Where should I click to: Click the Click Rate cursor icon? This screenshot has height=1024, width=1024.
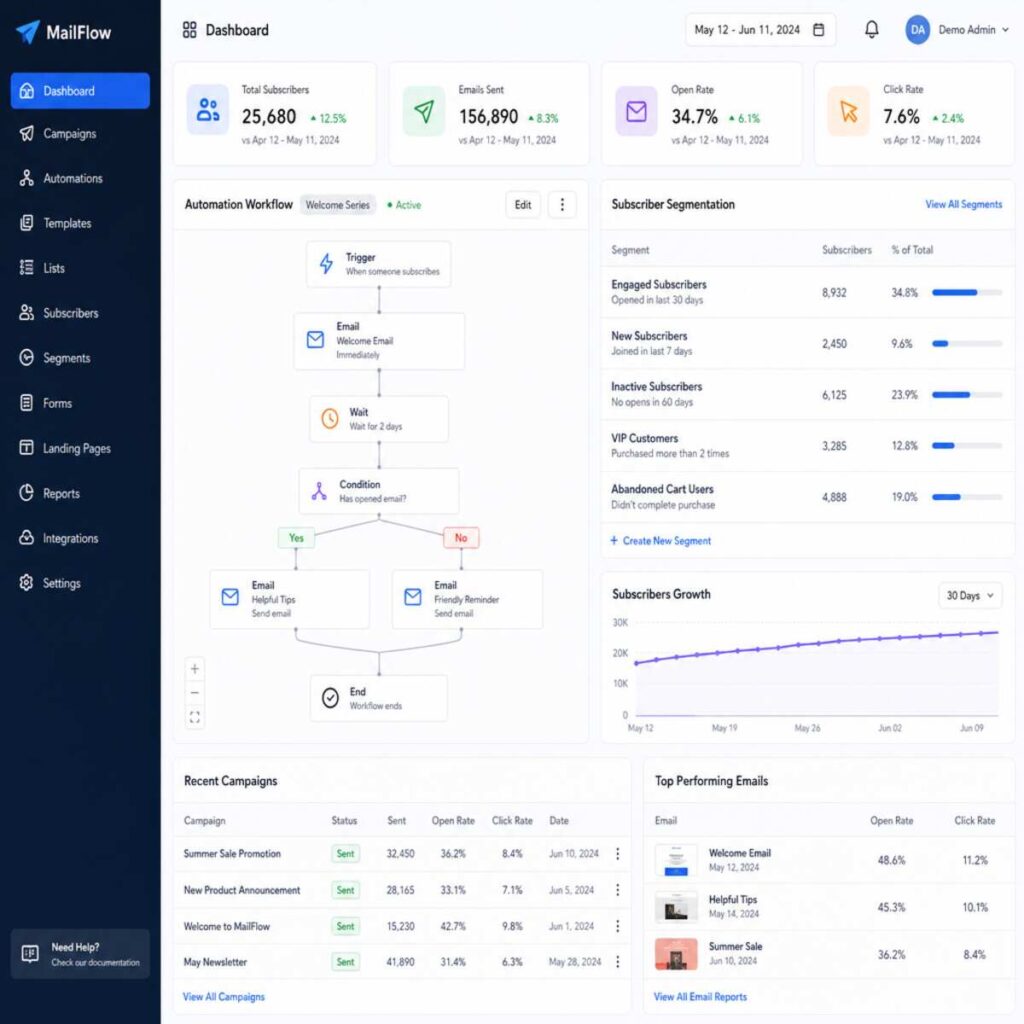848,111
